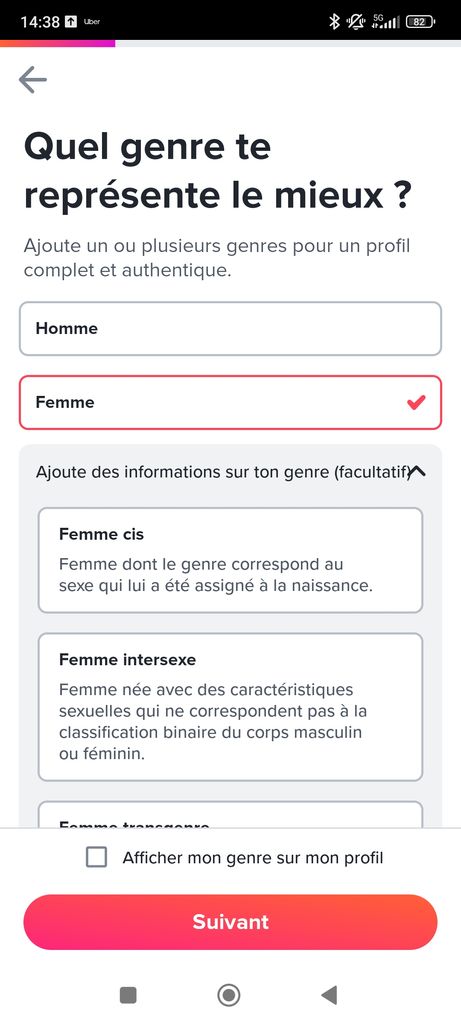Tap the Uber notification icon
The height and width of the screenshot is (1024, 461).
coord(91,22)
